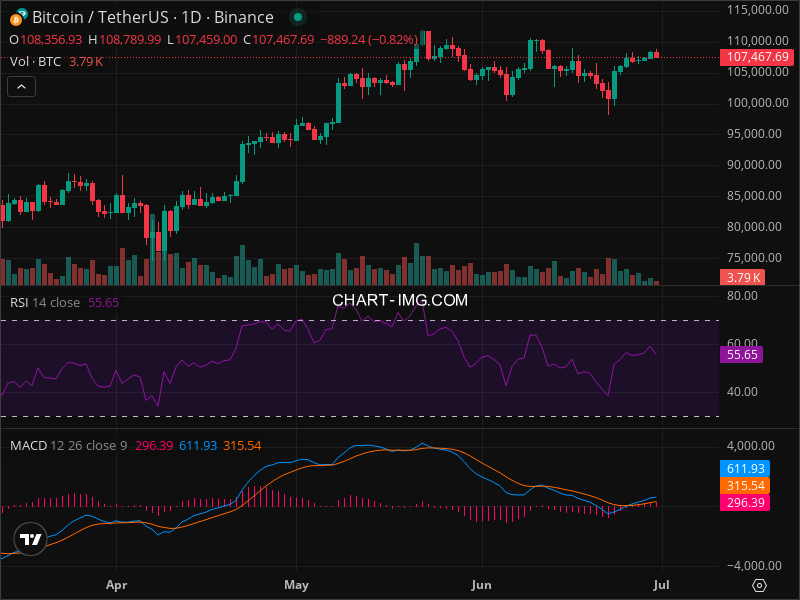Click the 100,000.00 price axis label
The image size is (800, 600).
coord(758,103)
